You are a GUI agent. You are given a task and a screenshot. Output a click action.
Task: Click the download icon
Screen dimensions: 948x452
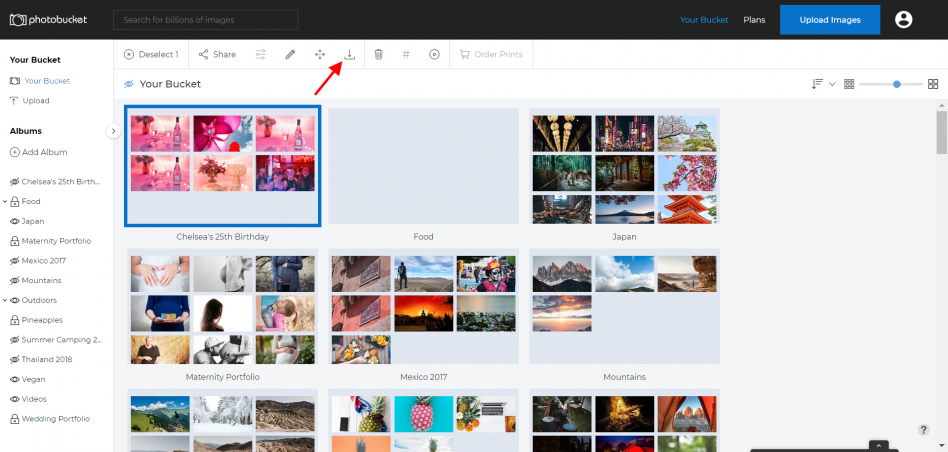[349, 54]
